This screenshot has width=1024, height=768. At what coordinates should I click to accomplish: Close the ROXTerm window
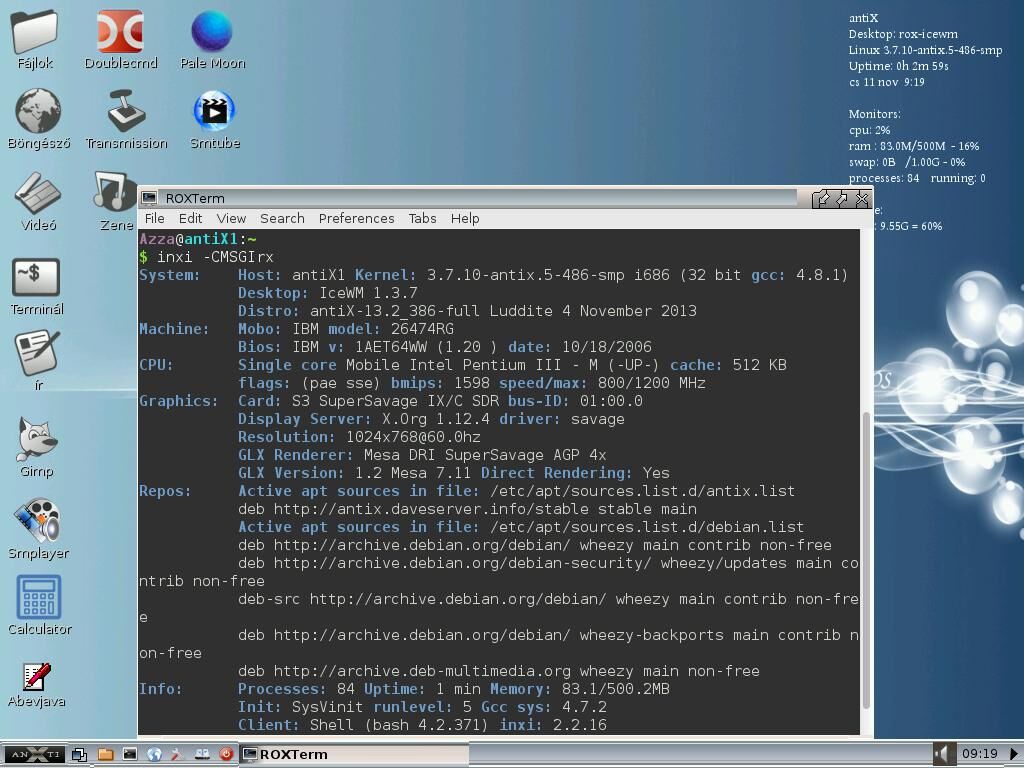click(862, 199)
